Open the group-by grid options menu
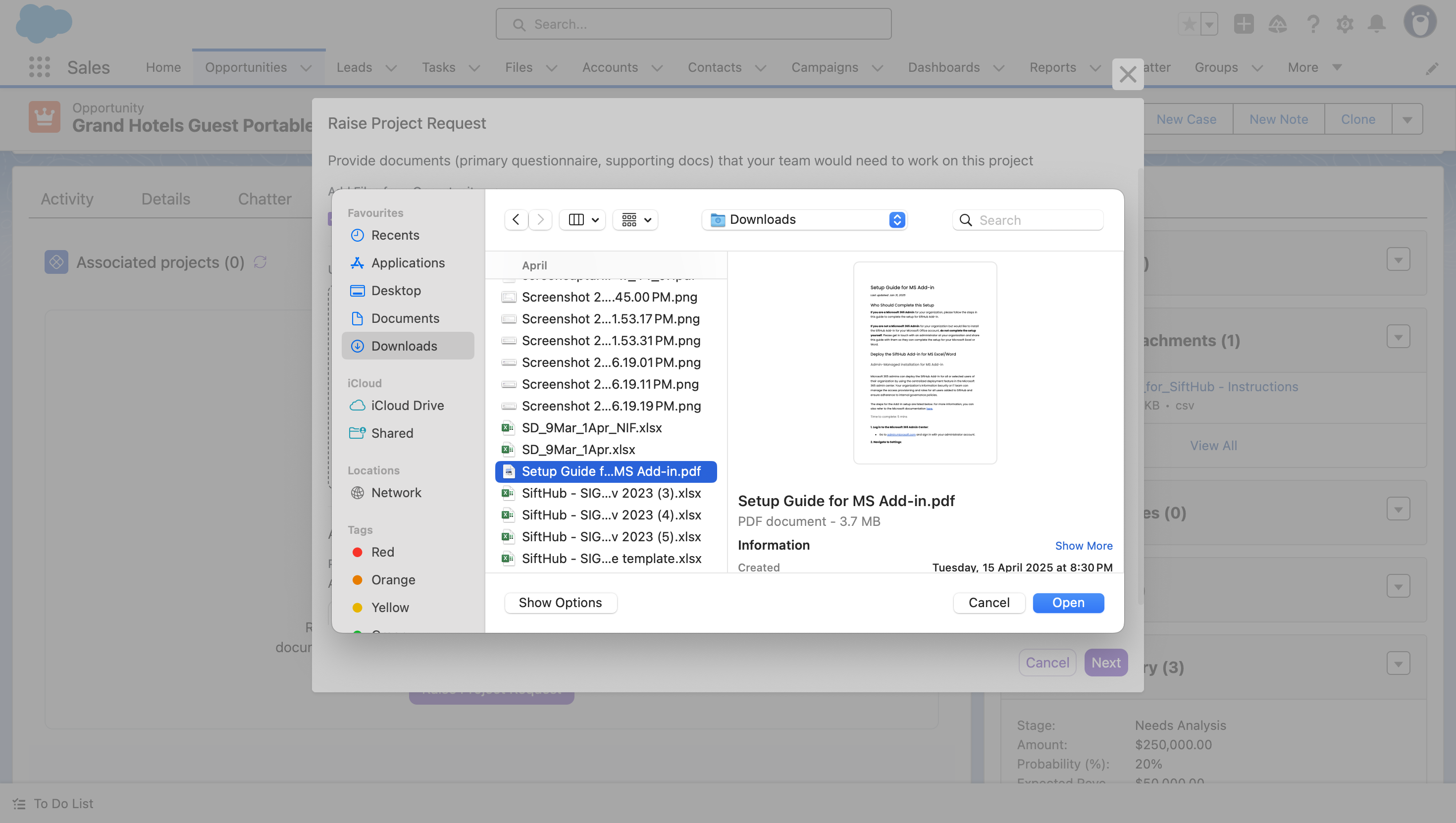Viewport: 1456px width, 823px height. point(635,219)
